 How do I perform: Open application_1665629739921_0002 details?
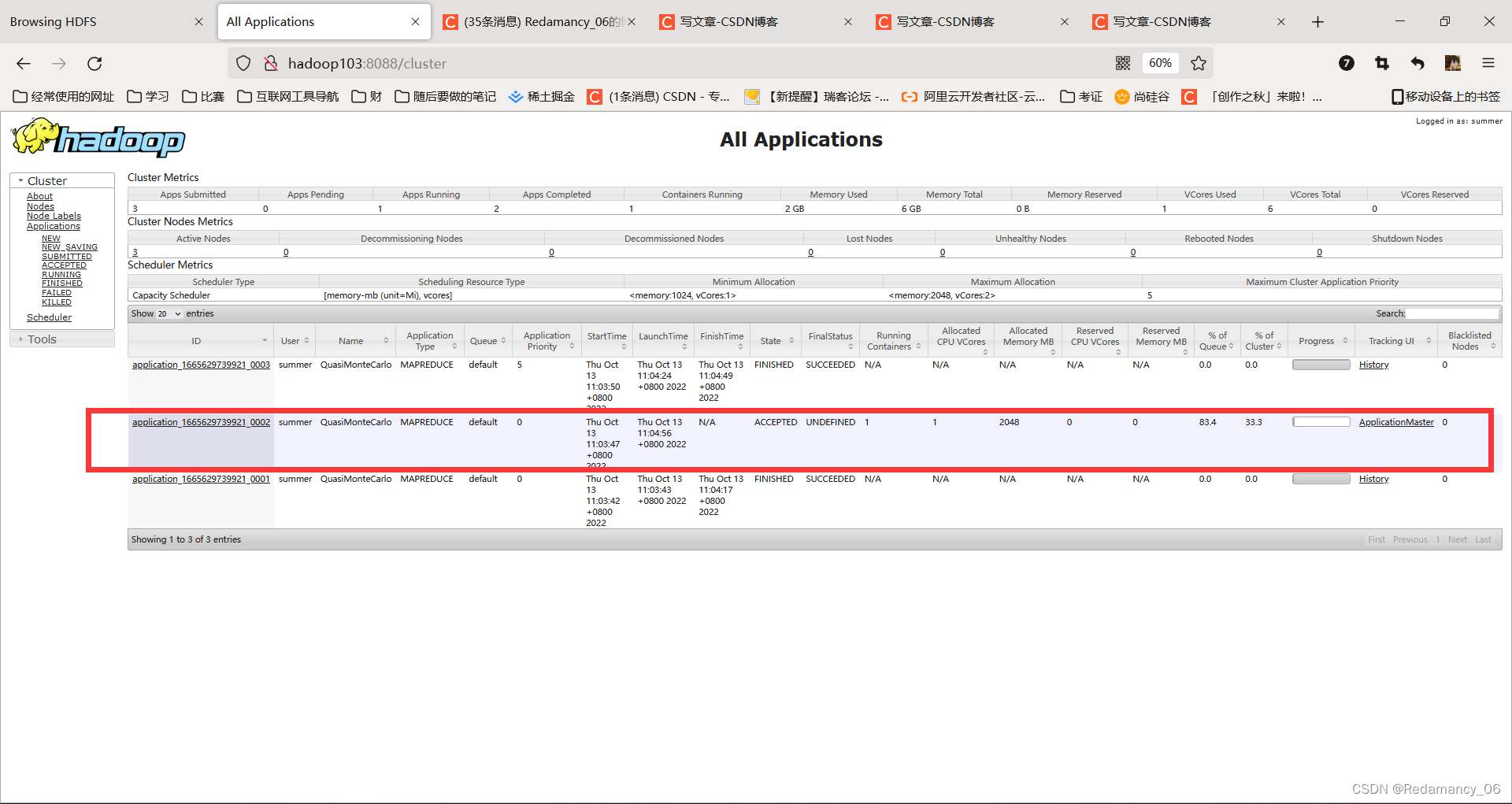click(201, 421)
